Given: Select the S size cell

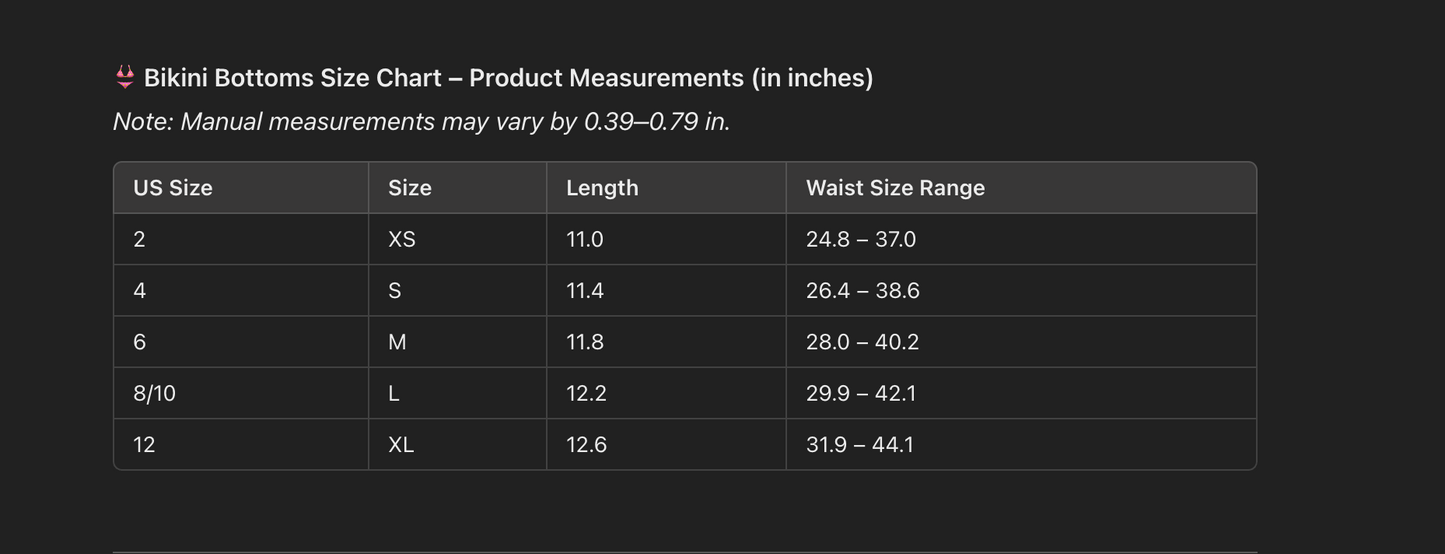Looking at the screenshot, I should tap(395, 291).
